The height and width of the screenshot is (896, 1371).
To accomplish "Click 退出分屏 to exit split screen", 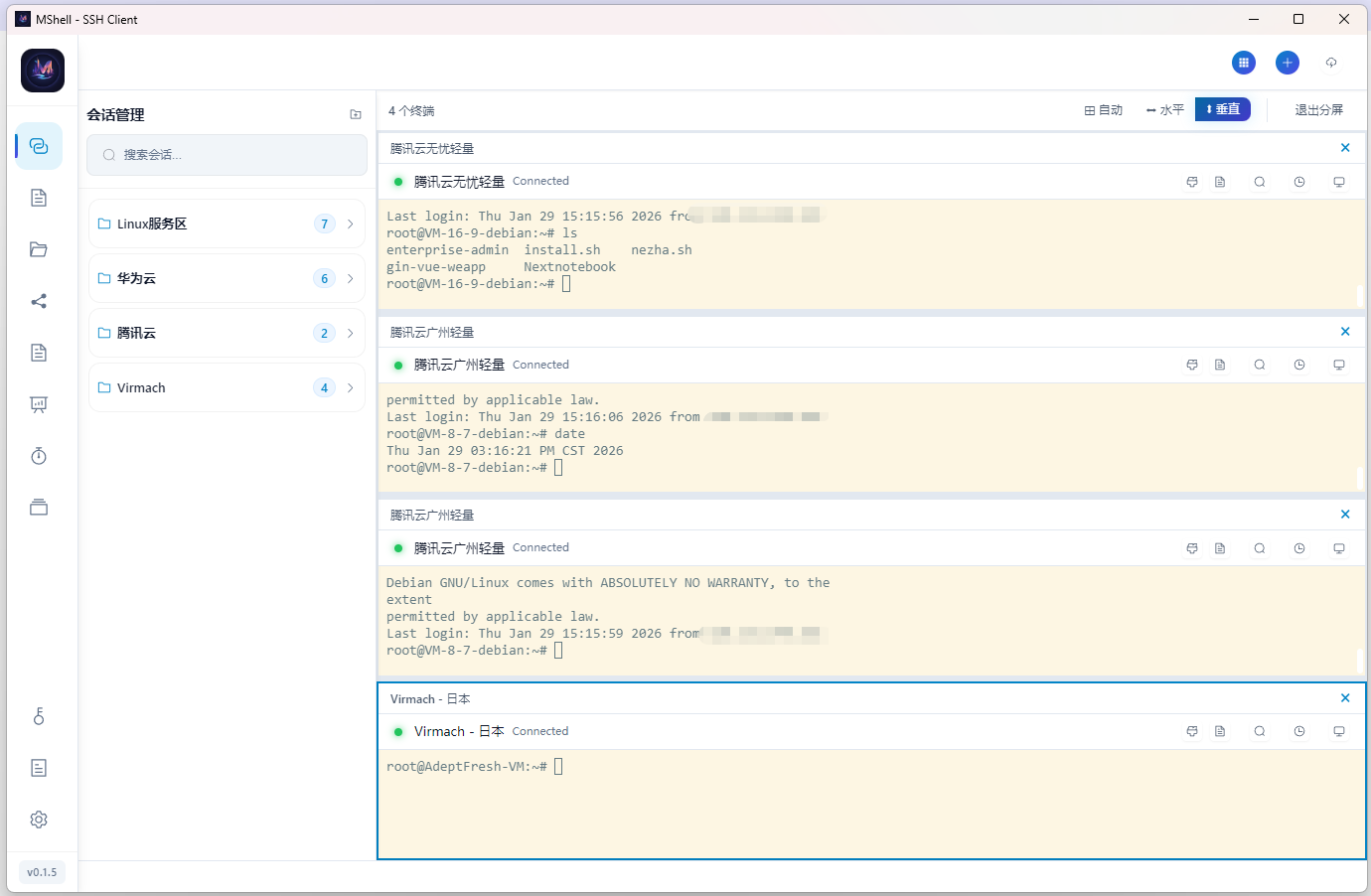I will coord(1318,110).
